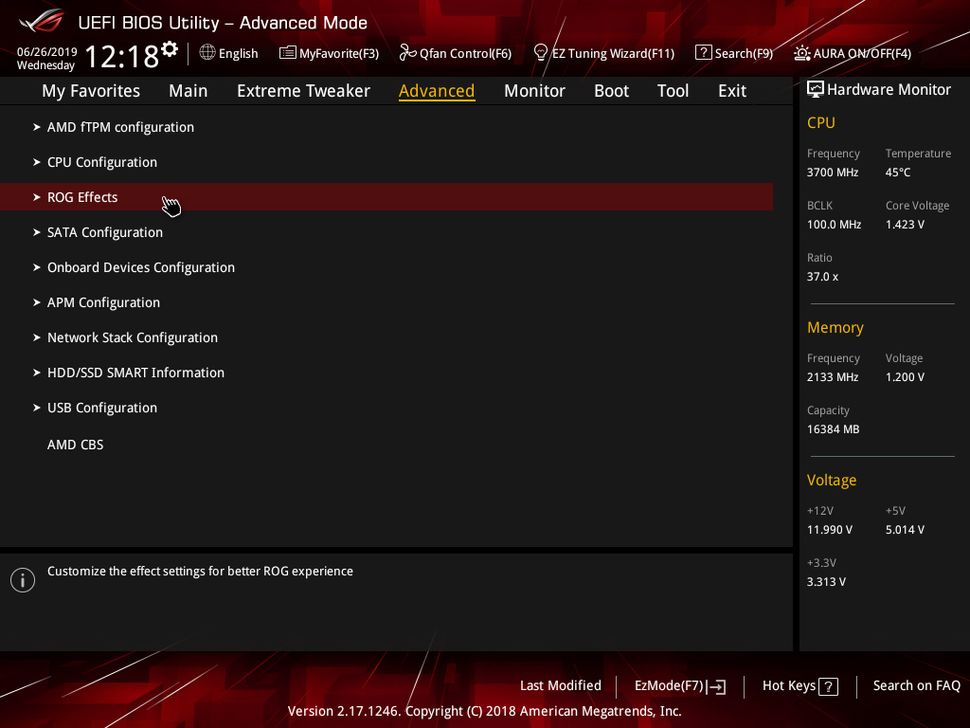
Task: Click the info icon above the description
Action: [22, 580]
